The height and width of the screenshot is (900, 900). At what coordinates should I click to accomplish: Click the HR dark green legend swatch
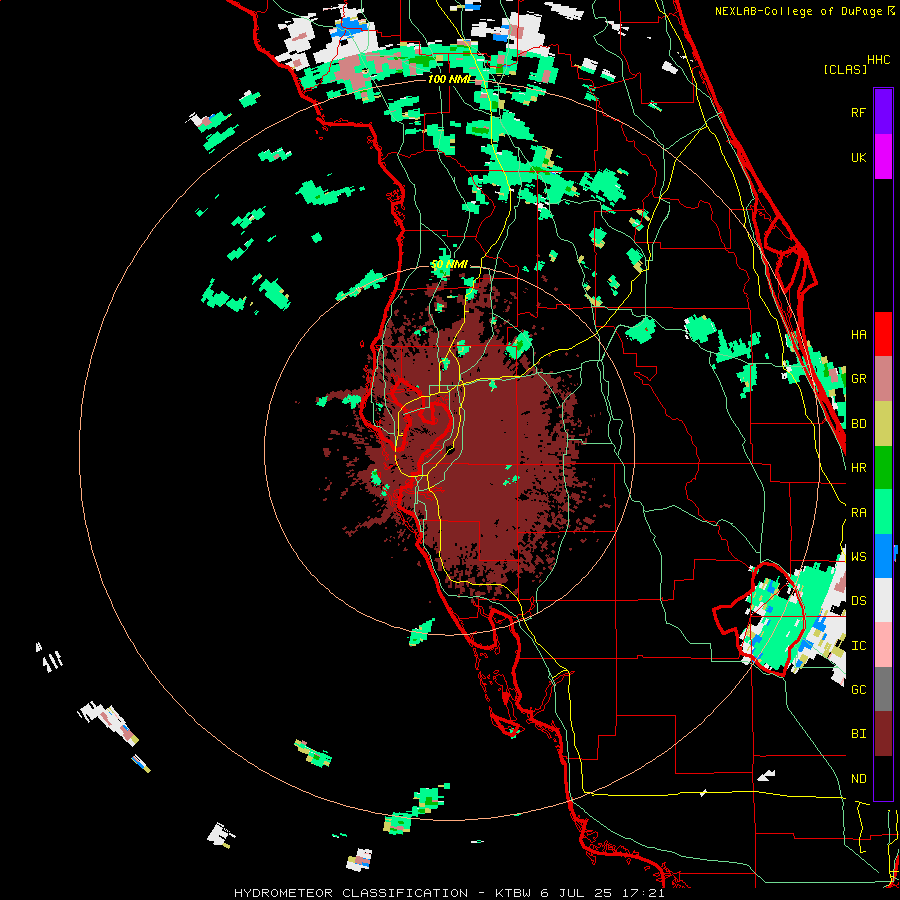click(883, 468)
